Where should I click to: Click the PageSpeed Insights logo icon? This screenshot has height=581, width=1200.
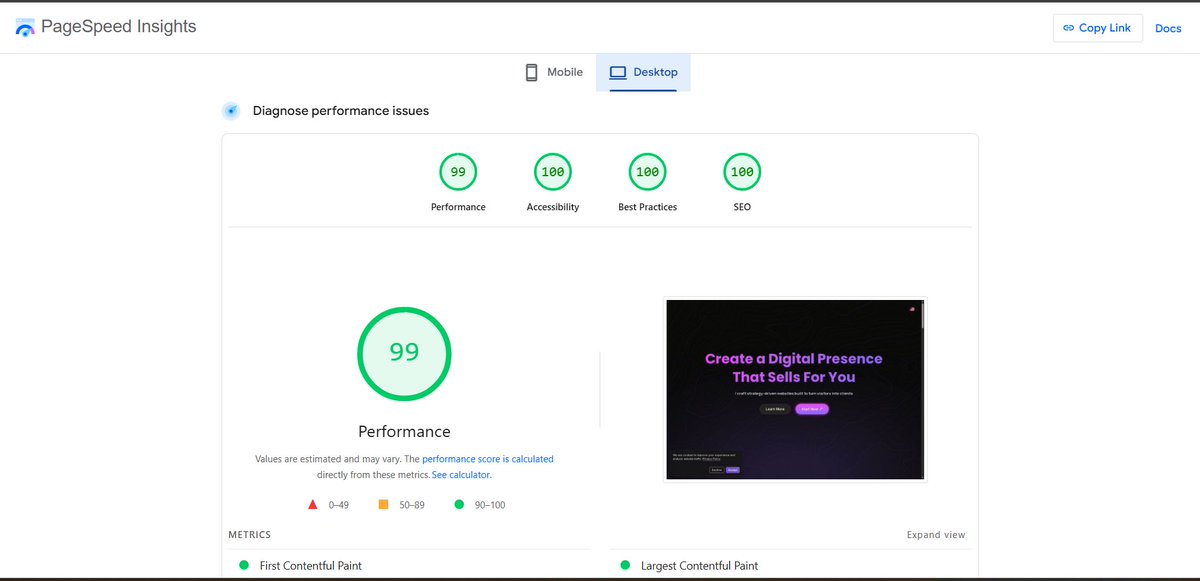coord(24,26)
